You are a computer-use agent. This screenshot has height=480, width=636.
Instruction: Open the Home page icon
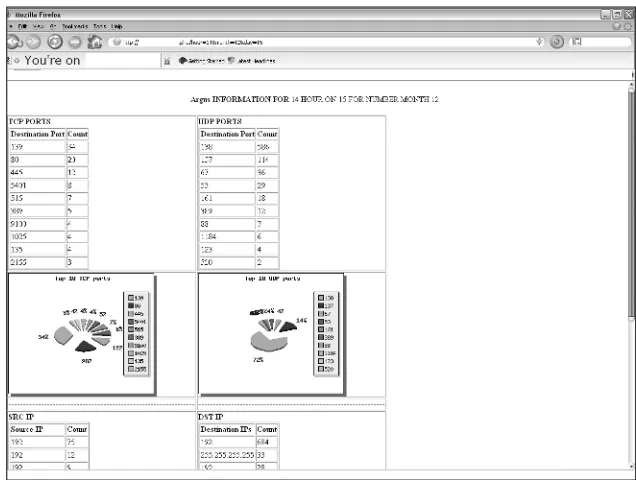coord(95,41)
